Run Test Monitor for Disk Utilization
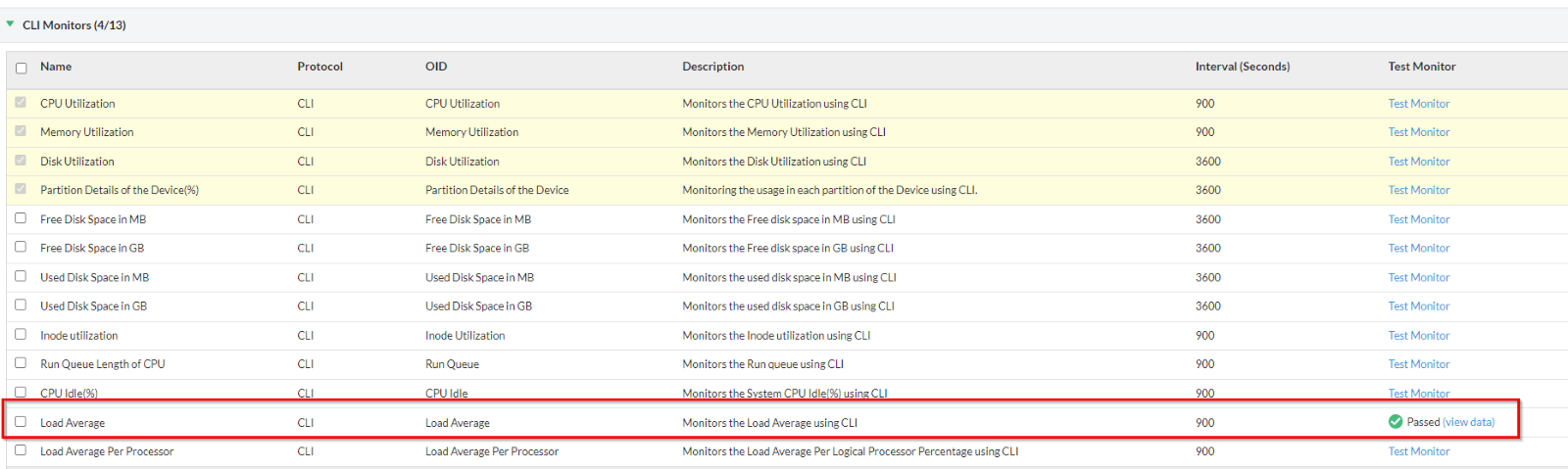This screenshot has height=469, width=1568. coord(1418,162)
